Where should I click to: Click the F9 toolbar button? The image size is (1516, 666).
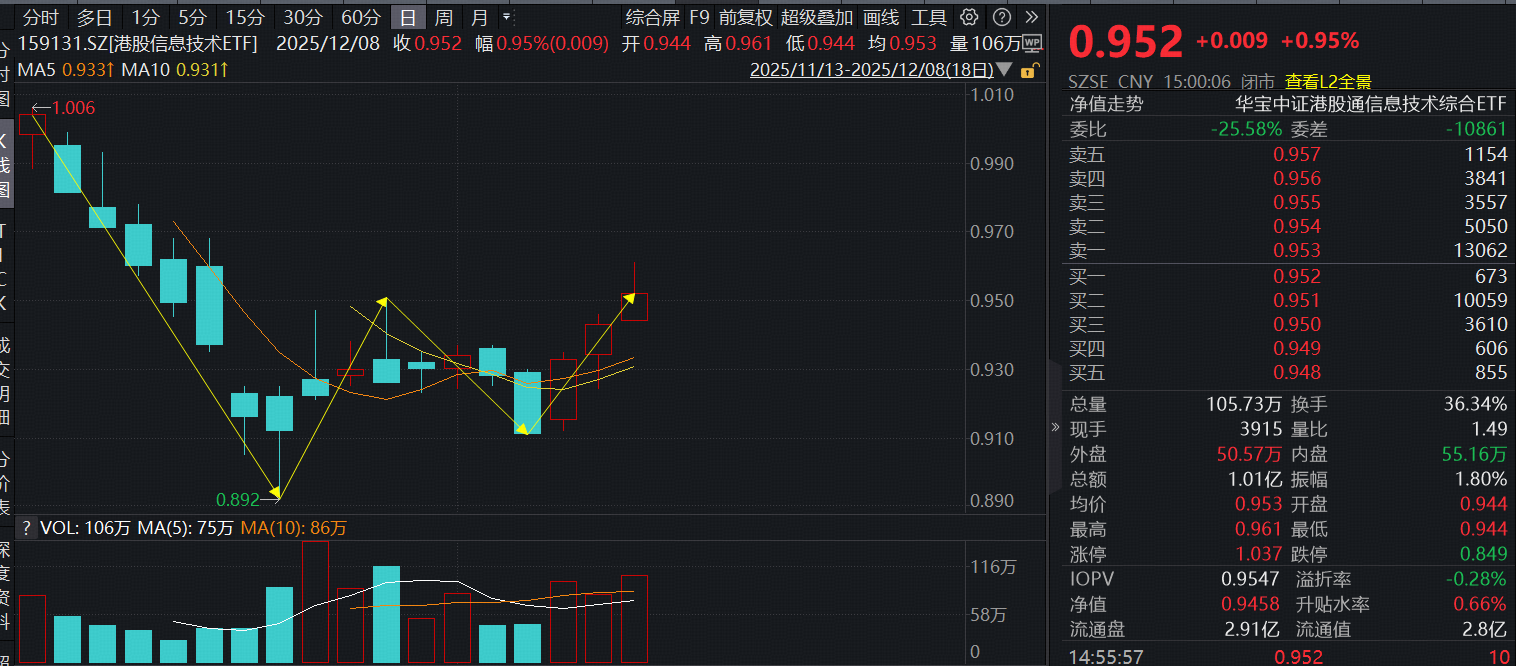(x=699, y=17)
